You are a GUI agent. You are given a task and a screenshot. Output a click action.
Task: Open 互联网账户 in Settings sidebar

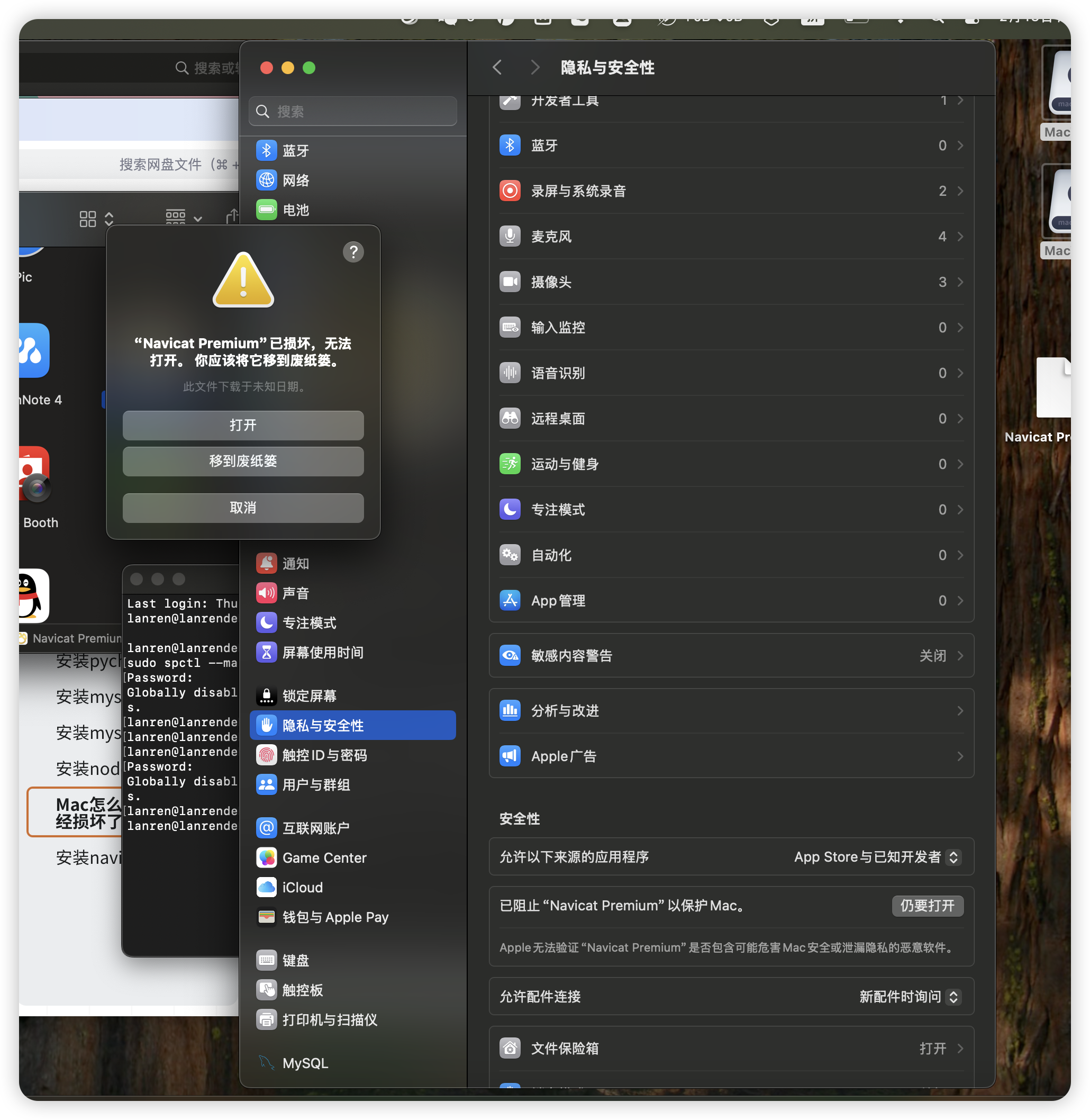pos(352,828)
